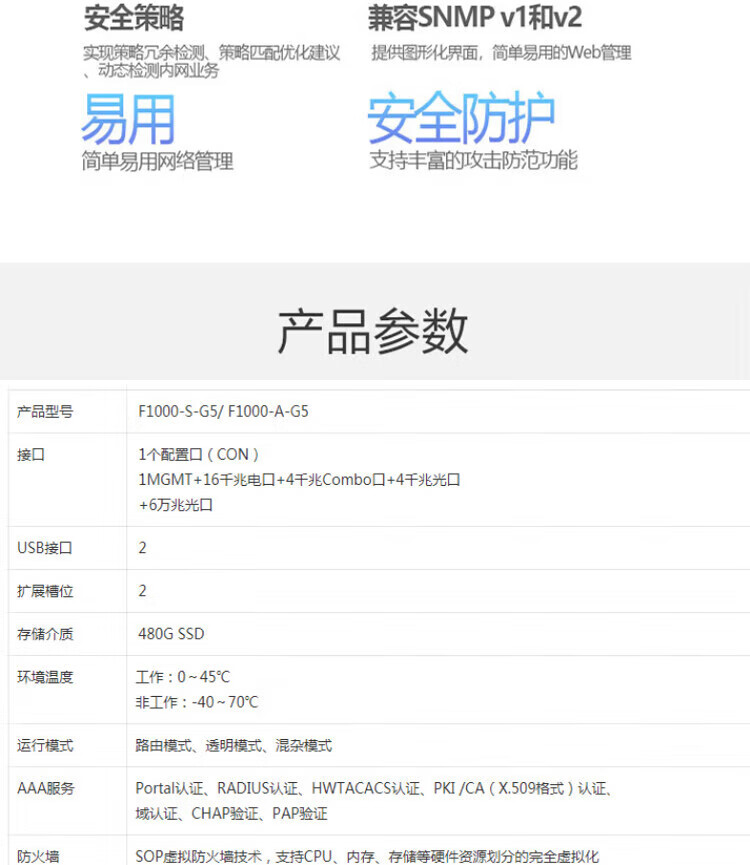Click the '、动态检测内网业务' line
The height and width of the screenshot is (865, 750).
[151, 71]
